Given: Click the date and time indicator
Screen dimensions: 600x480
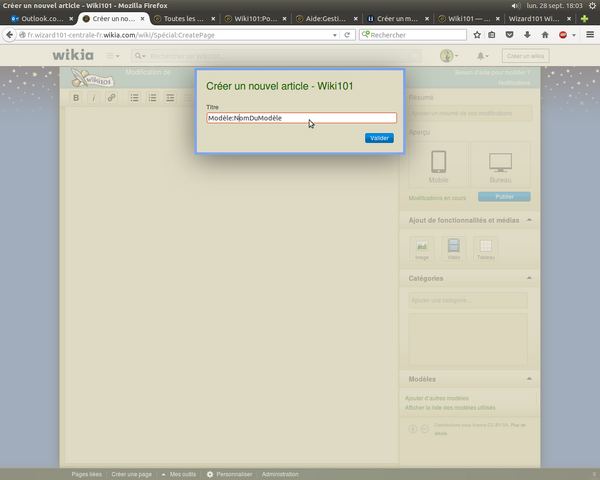Looking at the screenshot, I should (554, 6).
